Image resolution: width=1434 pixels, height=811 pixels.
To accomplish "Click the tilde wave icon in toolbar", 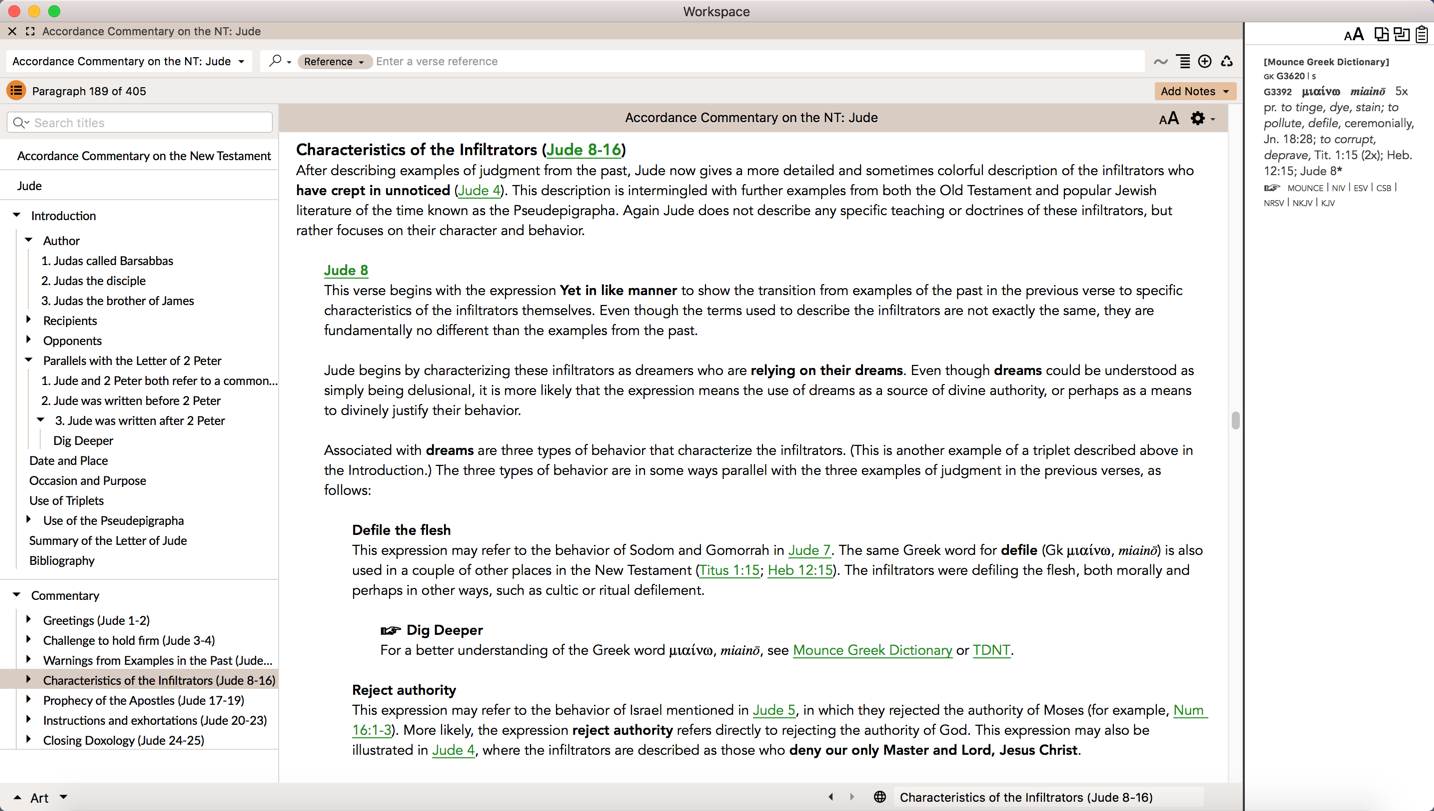I will click(1161, 62).
